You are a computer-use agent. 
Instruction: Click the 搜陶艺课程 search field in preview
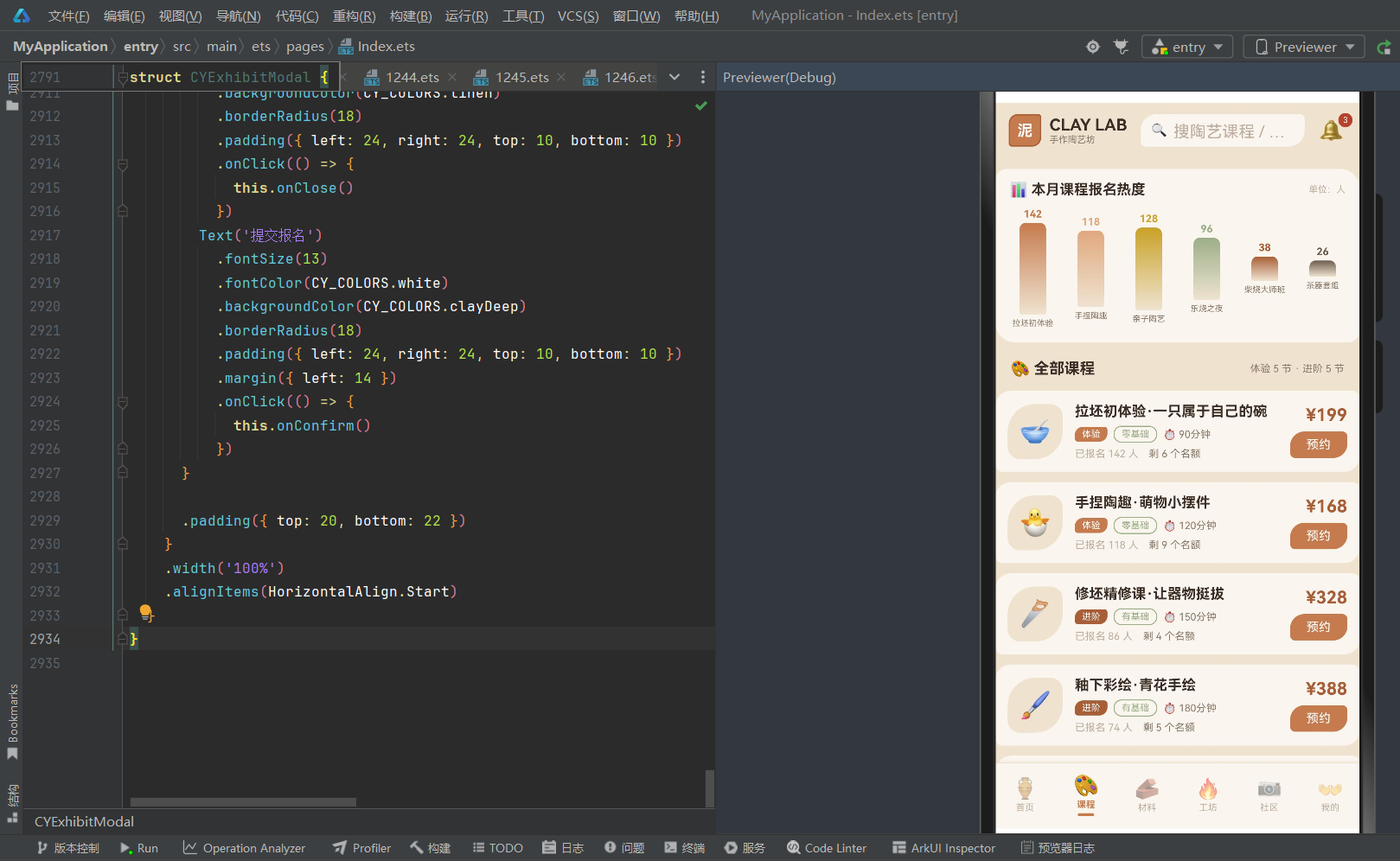point(1222,131)
